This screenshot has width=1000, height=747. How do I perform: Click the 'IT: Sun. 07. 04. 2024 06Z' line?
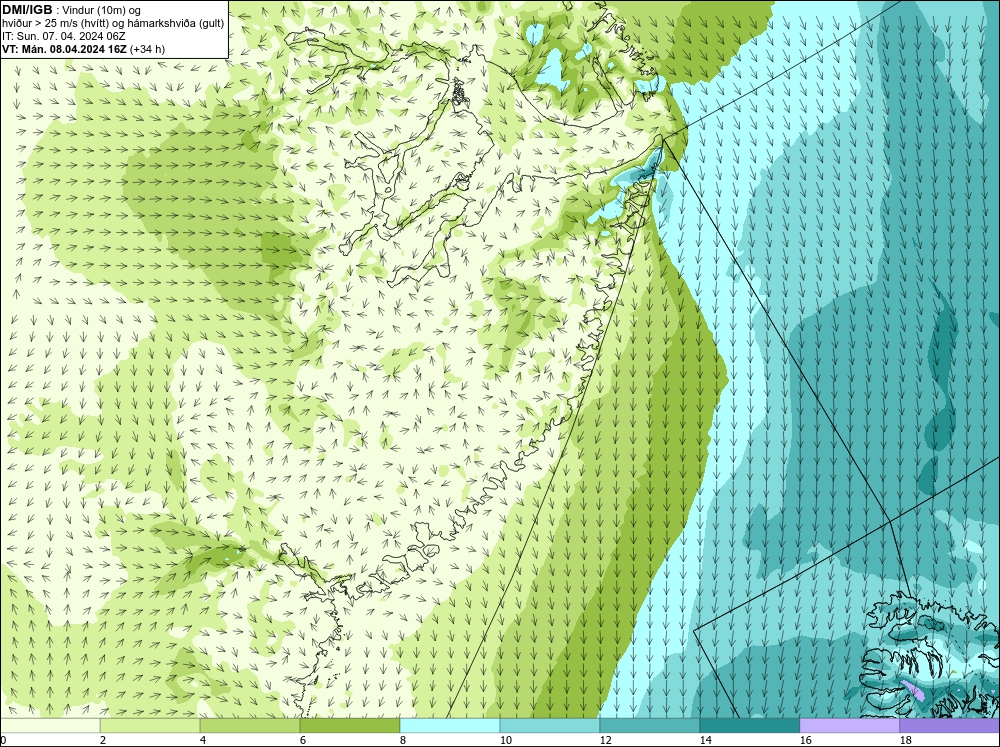point(64,36)
